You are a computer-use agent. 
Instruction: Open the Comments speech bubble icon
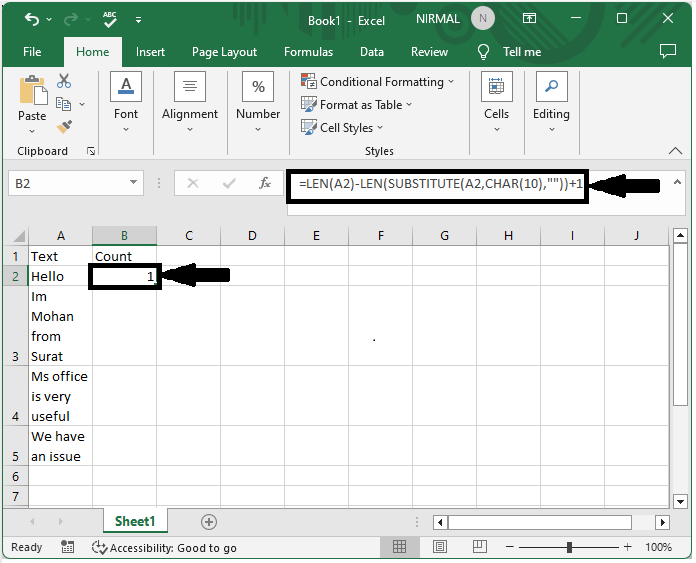tap(668, 51)
